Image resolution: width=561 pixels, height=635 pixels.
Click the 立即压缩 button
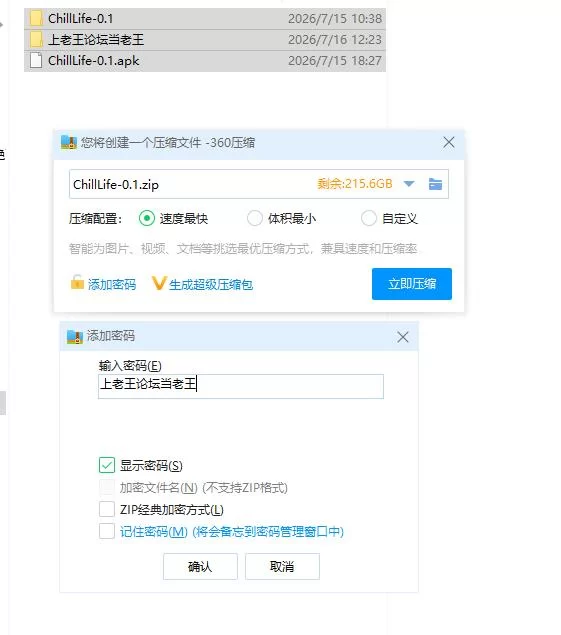point(412,284)
